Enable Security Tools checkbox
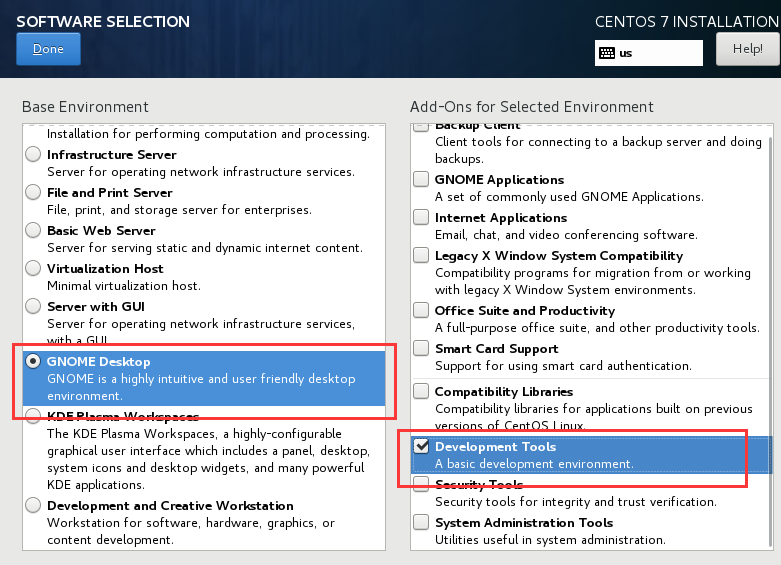This screenshot has height=565, width=781. click(421, 484)
